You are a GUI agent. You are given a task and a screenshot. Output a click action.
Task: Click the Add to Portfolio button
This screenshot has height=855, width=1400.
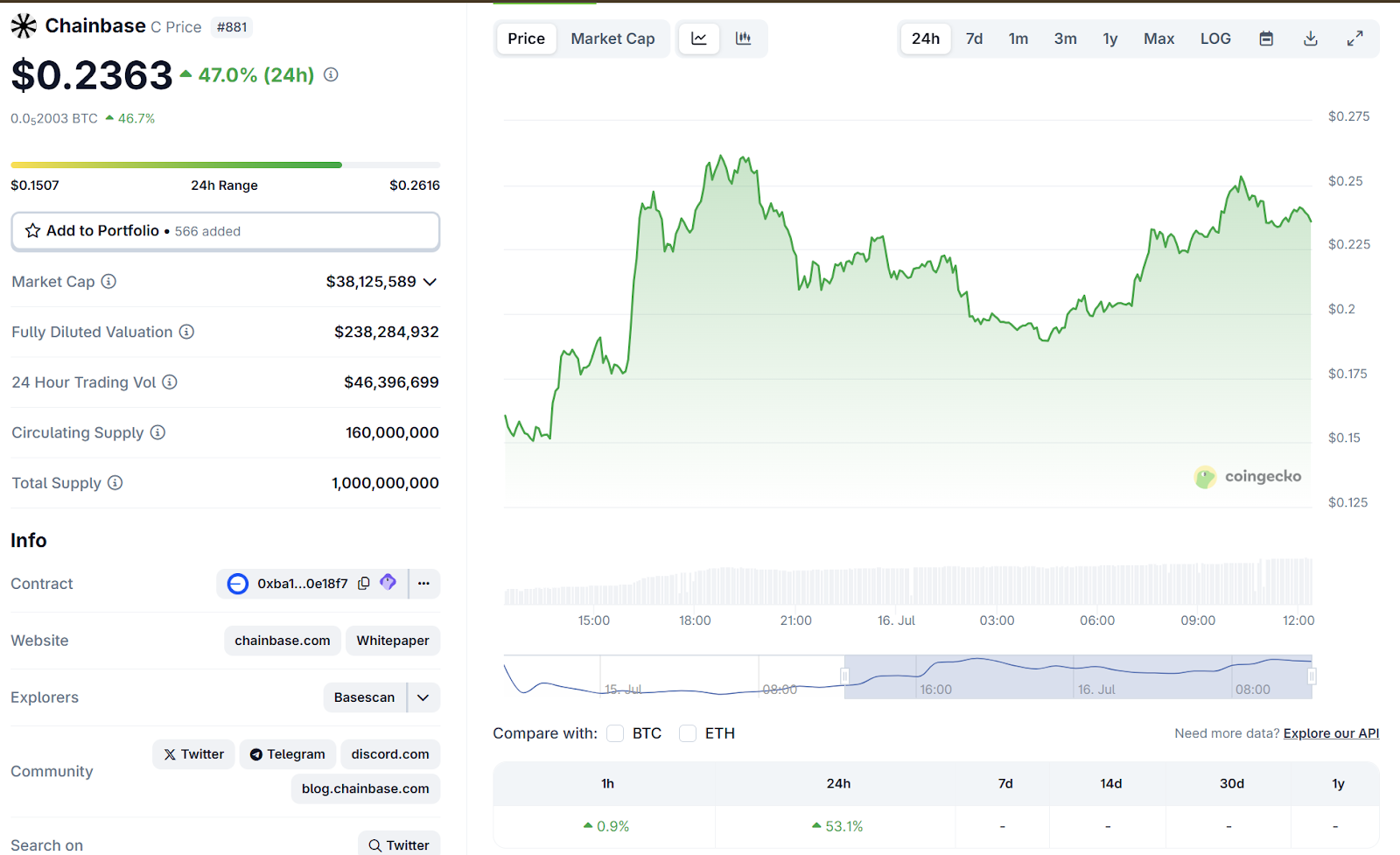[225, 231]
